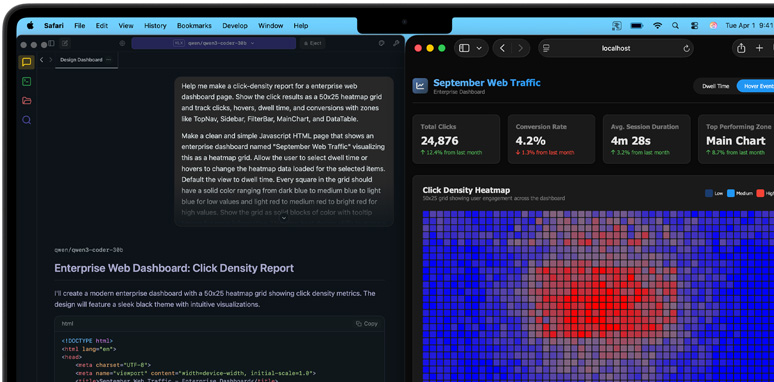Click the date and time in menu bar
This screenshot has width=774, height=382.
click(749, 26)
